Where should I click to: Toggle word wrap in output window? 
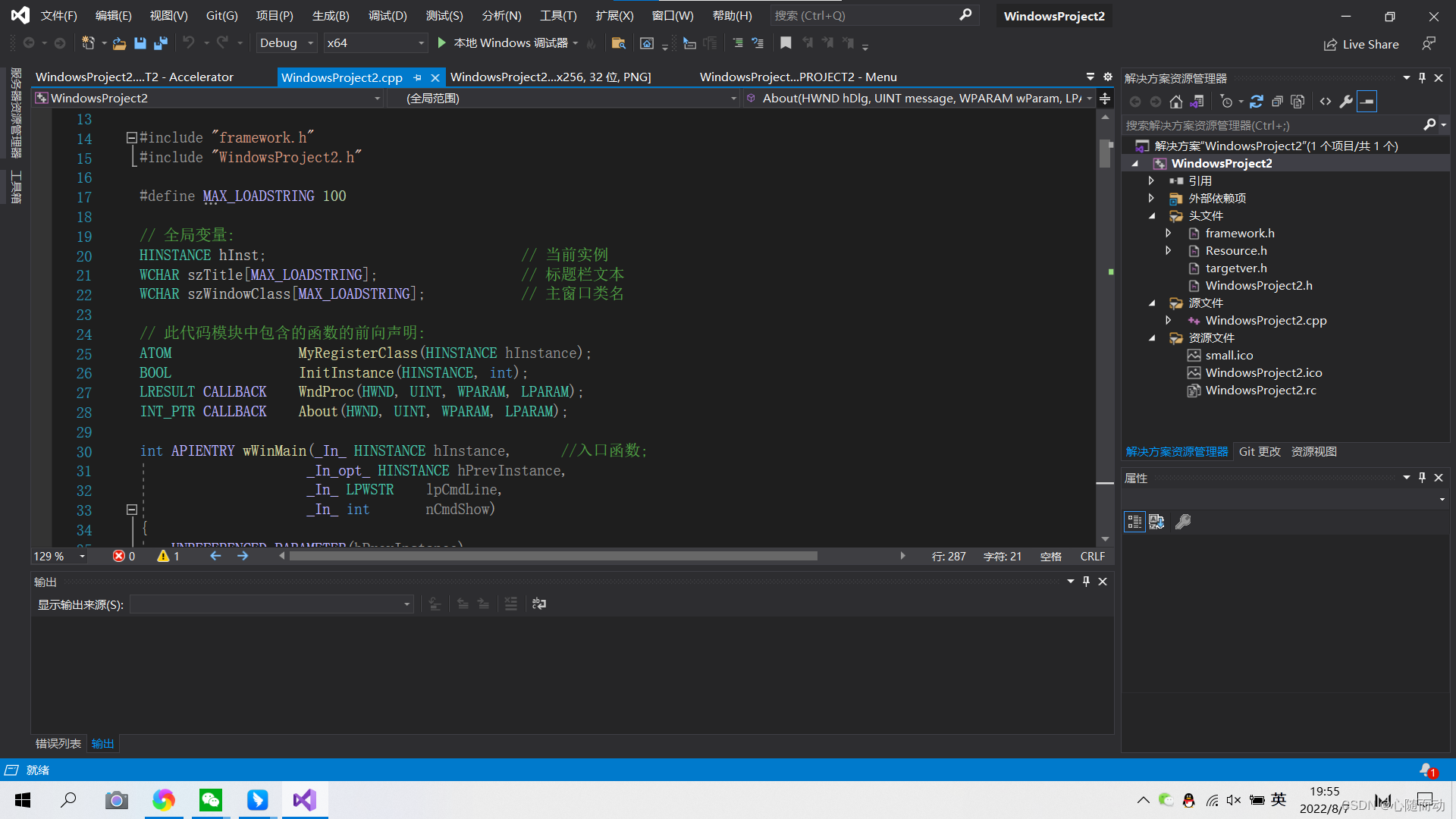click(x=539, y=604)
